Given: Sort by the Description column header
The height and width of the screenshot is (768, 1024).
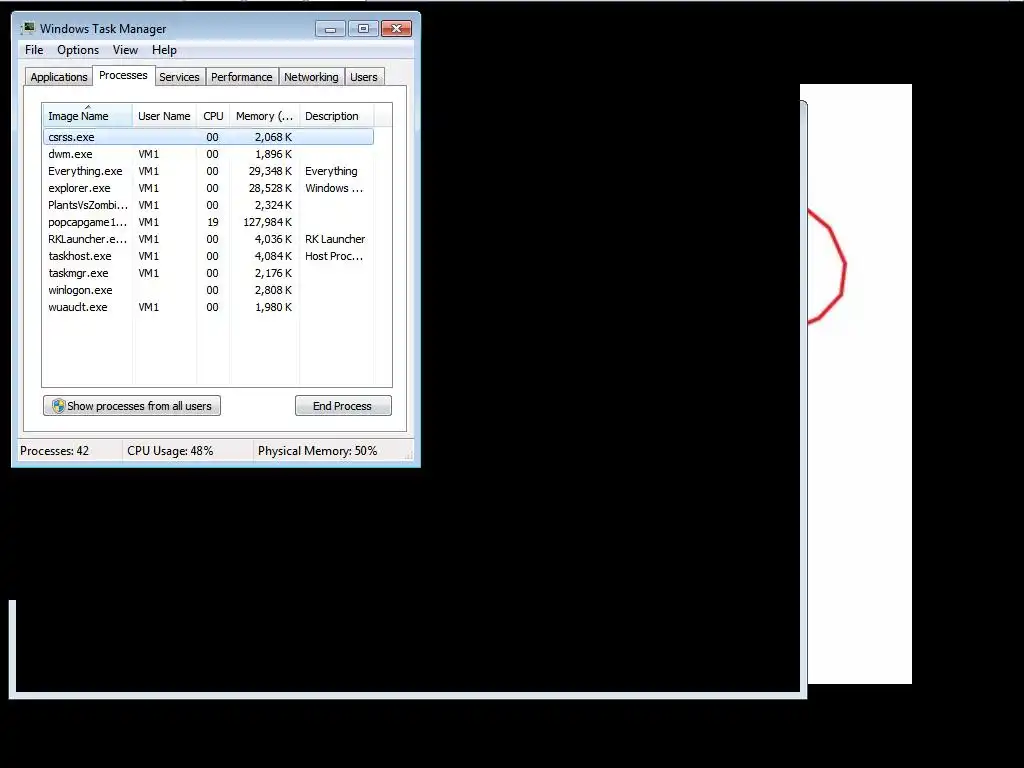Looking at the screenshot, I should [x=336, y=116].
